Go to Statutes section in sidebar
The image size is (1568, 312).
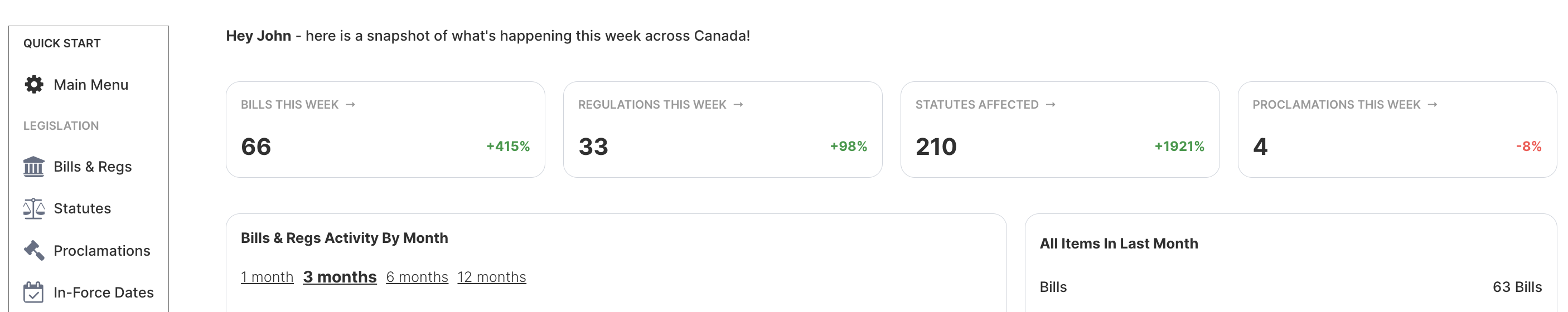coord(82,208)
